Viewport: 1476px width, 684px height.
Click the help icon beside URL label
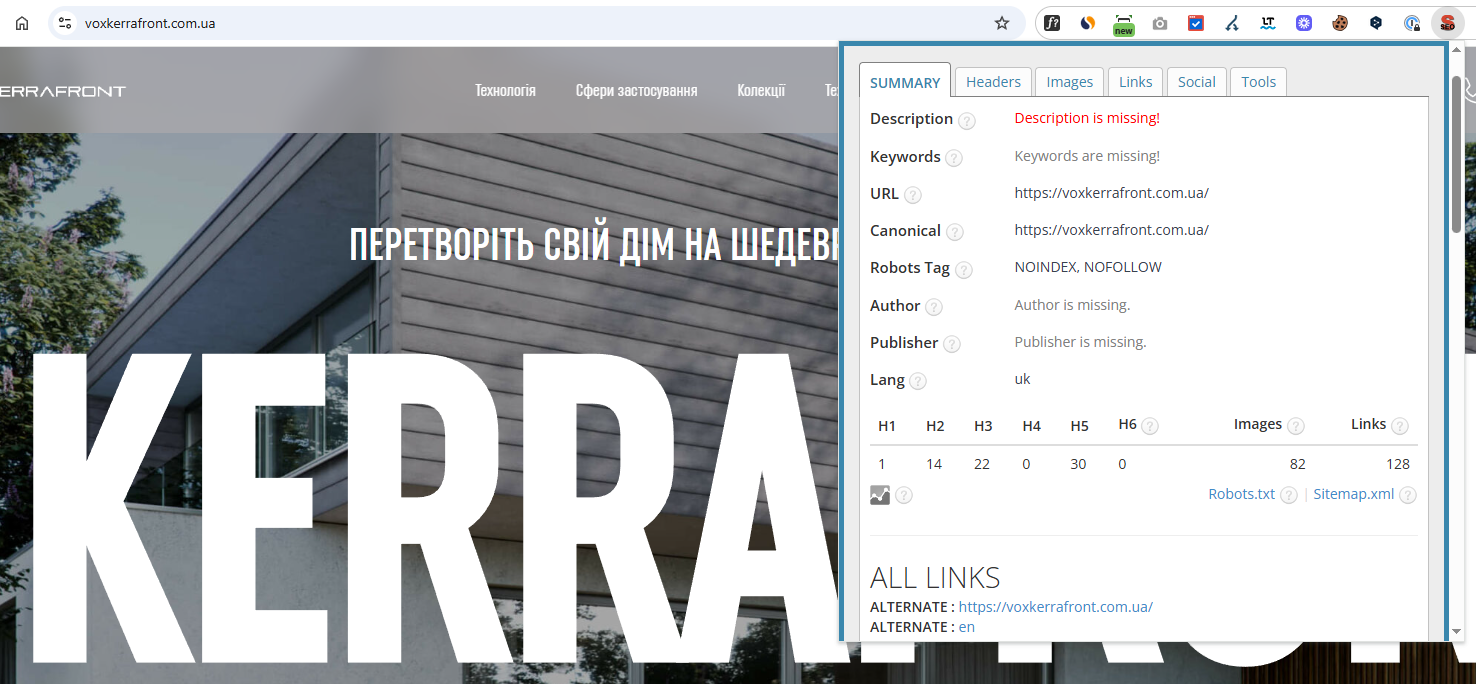pos(912,195)
